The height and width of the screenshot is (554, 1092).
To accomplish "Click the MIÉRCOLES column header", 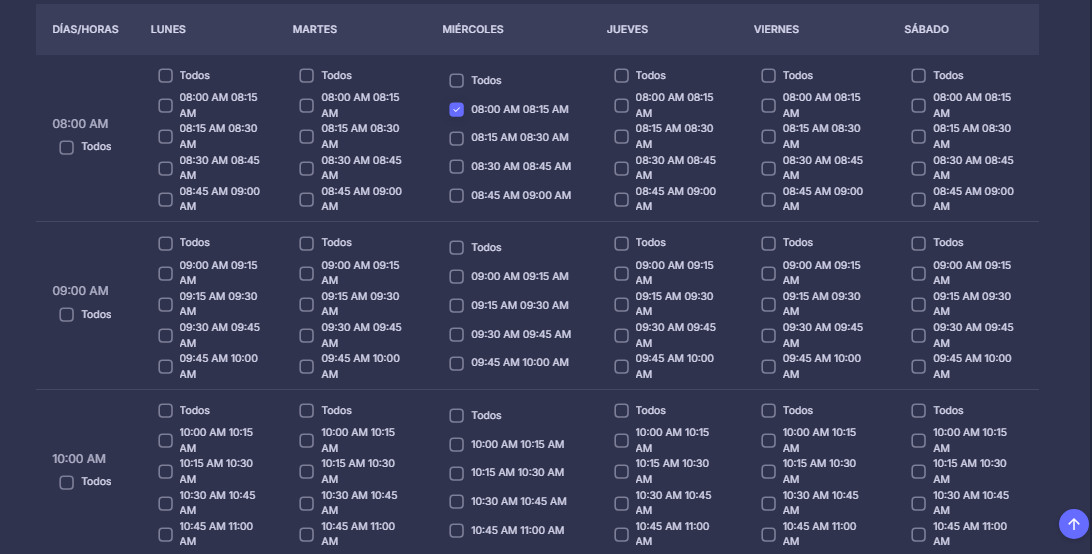I will (473, 30).
